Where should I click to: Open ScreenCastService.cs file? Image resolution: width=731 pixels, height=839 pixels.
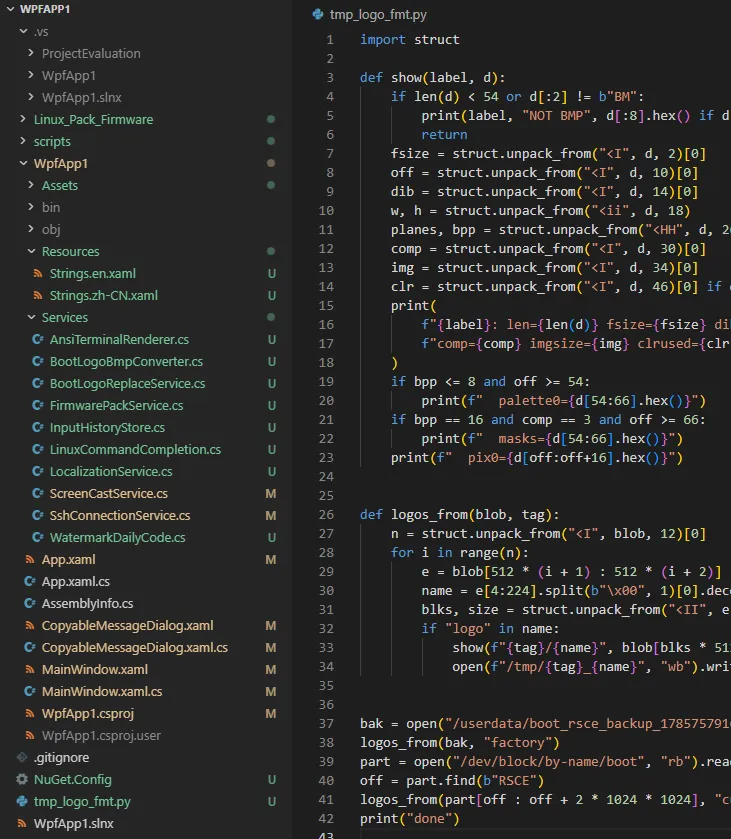point(109,493)
